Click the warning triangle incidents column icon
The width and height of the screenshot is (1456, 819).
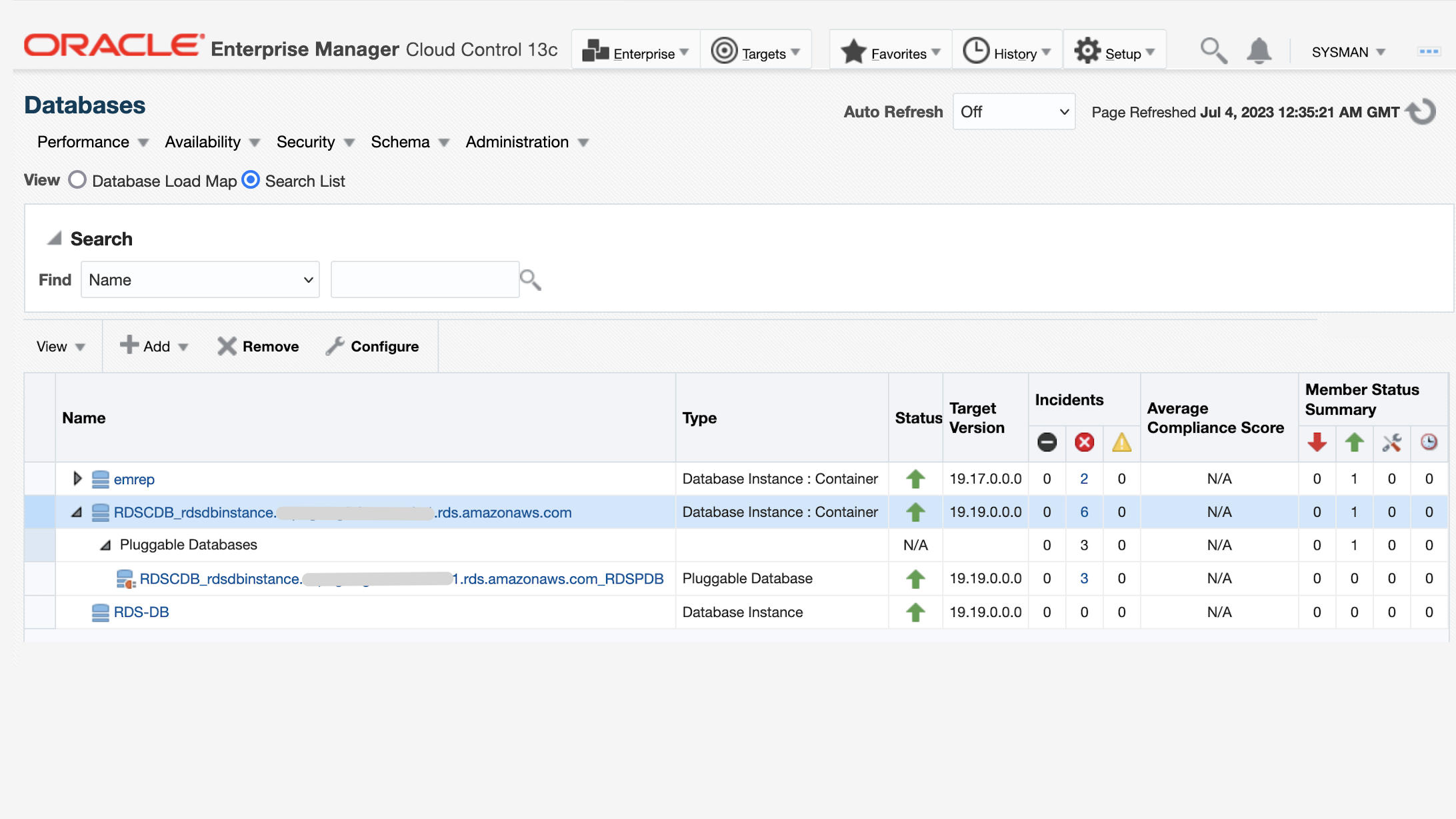[1121, 442]
